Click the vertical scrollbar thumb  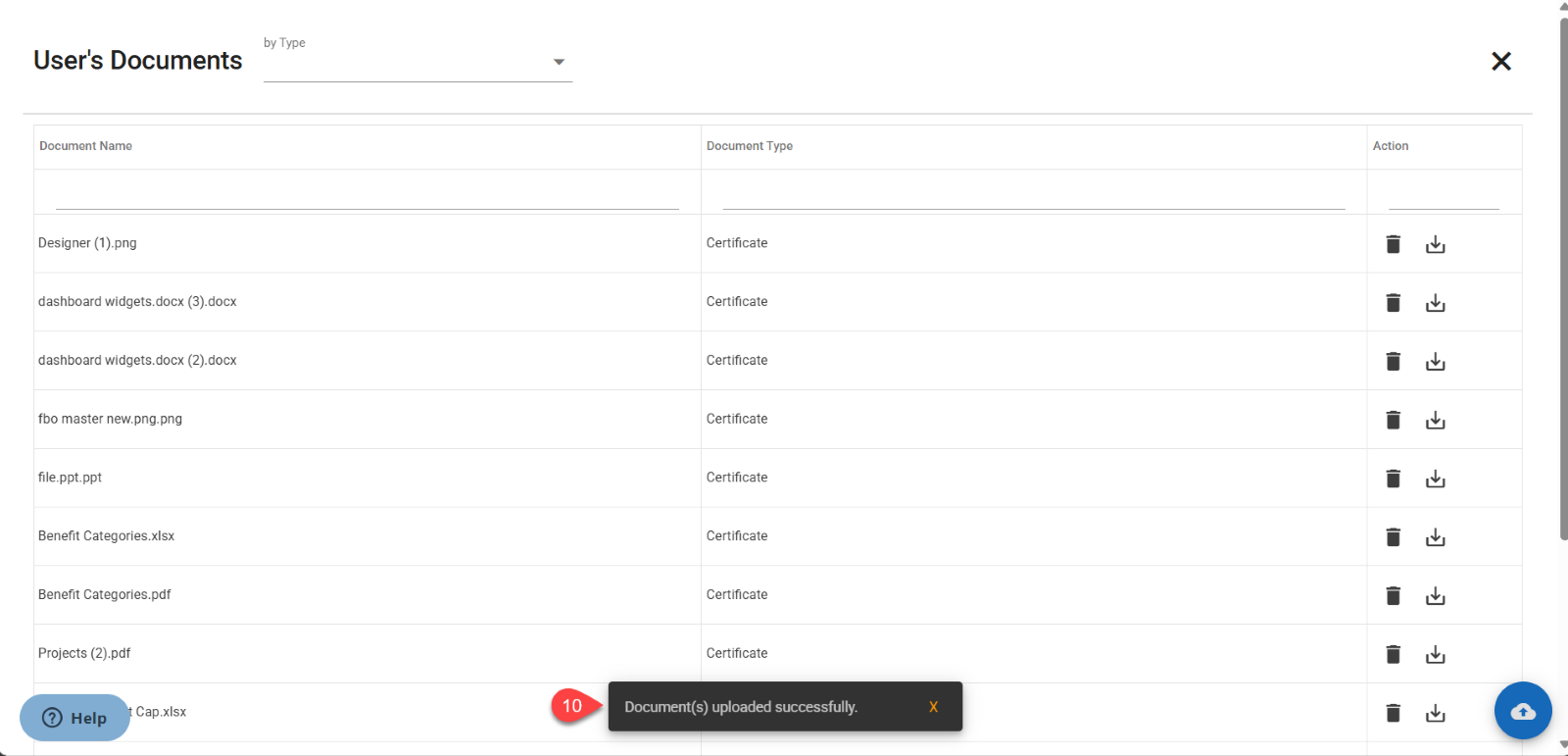(1563, 275)
